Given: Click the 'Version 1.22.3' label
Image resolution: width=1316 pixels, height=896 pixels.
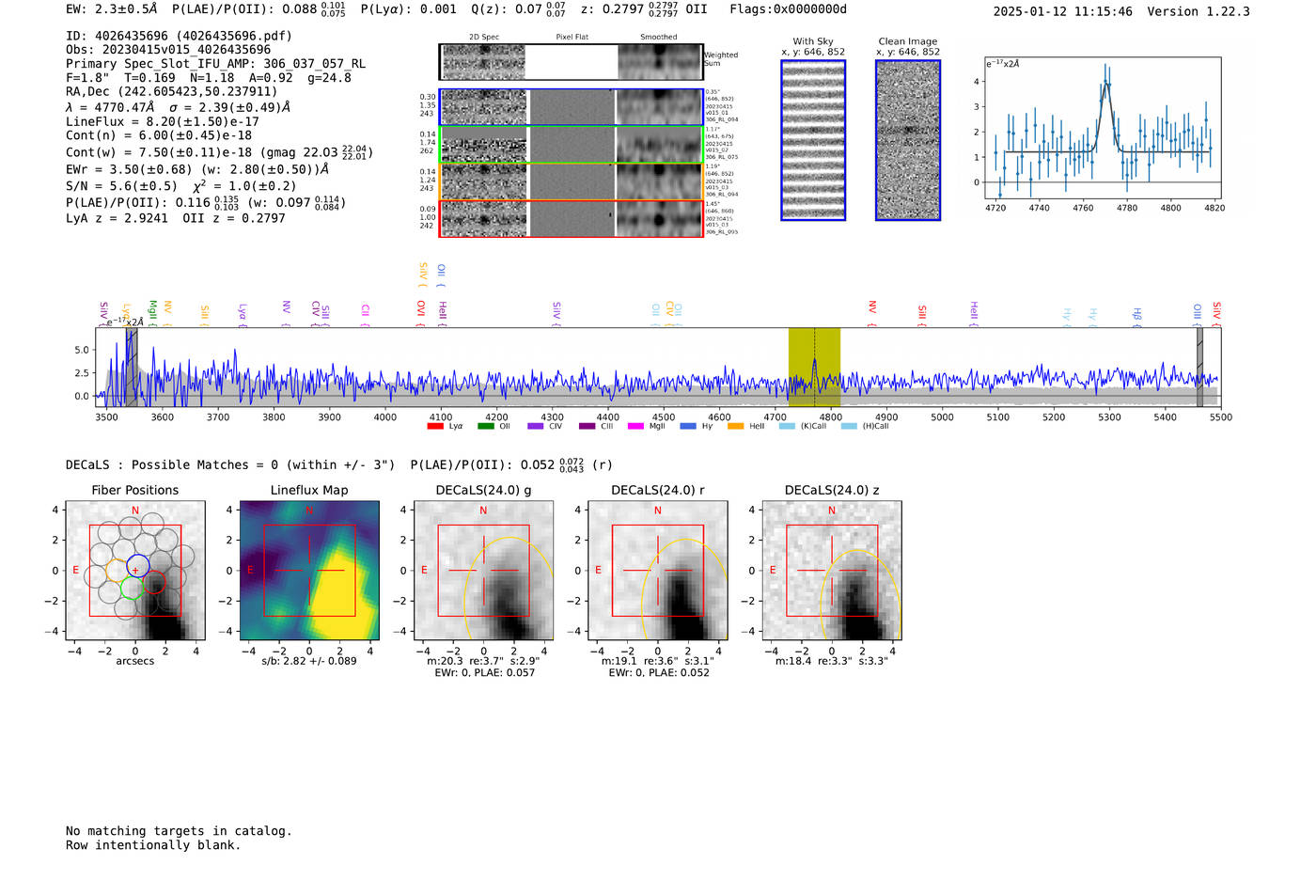Looking at the screenshot, I should click(x=1198, y=11).
